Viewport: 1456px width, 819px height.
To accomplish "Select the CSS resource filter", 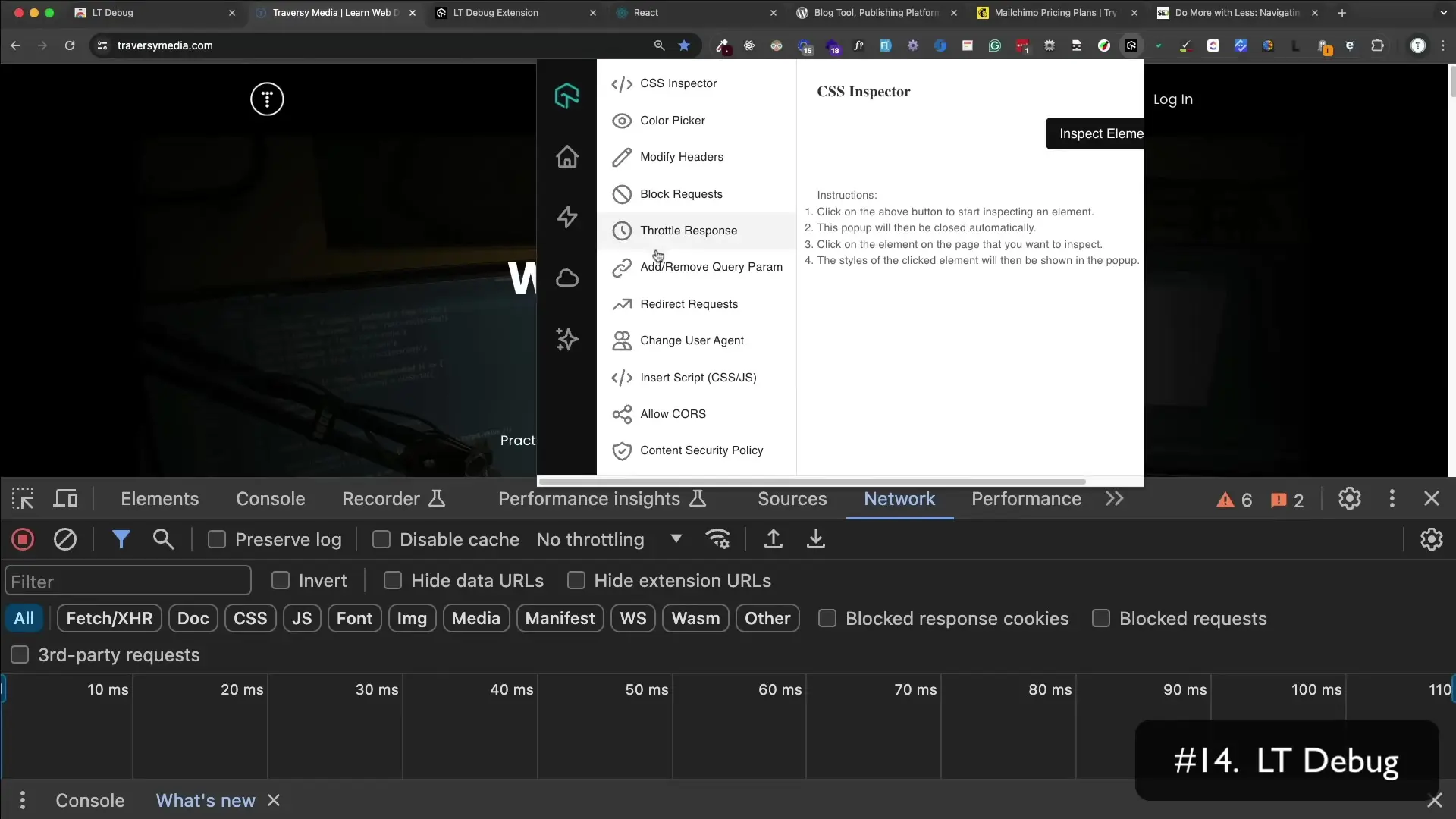I will 250,619.
